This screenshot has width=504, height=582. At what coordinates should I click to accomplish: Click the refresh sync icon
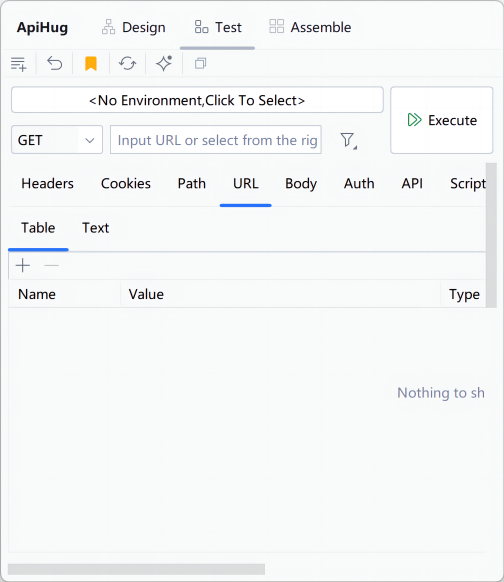pyautogui.click(x=127, y=63)
